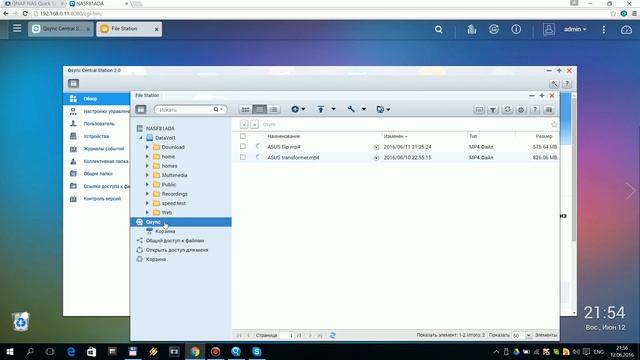The image size is (640, 360).
Task: Add current folder to favorites star
Action: [x=554, y=124]
